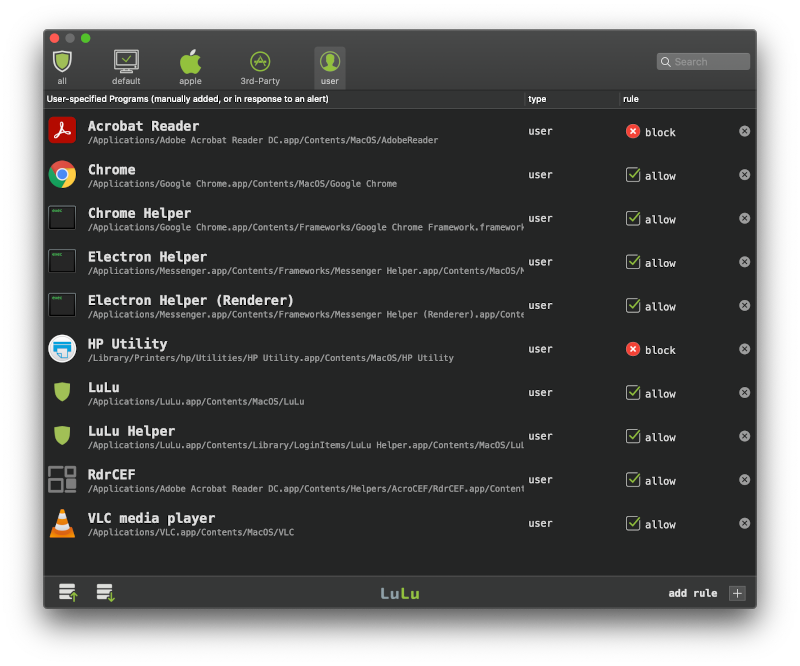Screen dimensions: 800x666
Task: Click the /Applications/VLC.app/Contents/MacOS/VLC path
Action: 191,532
